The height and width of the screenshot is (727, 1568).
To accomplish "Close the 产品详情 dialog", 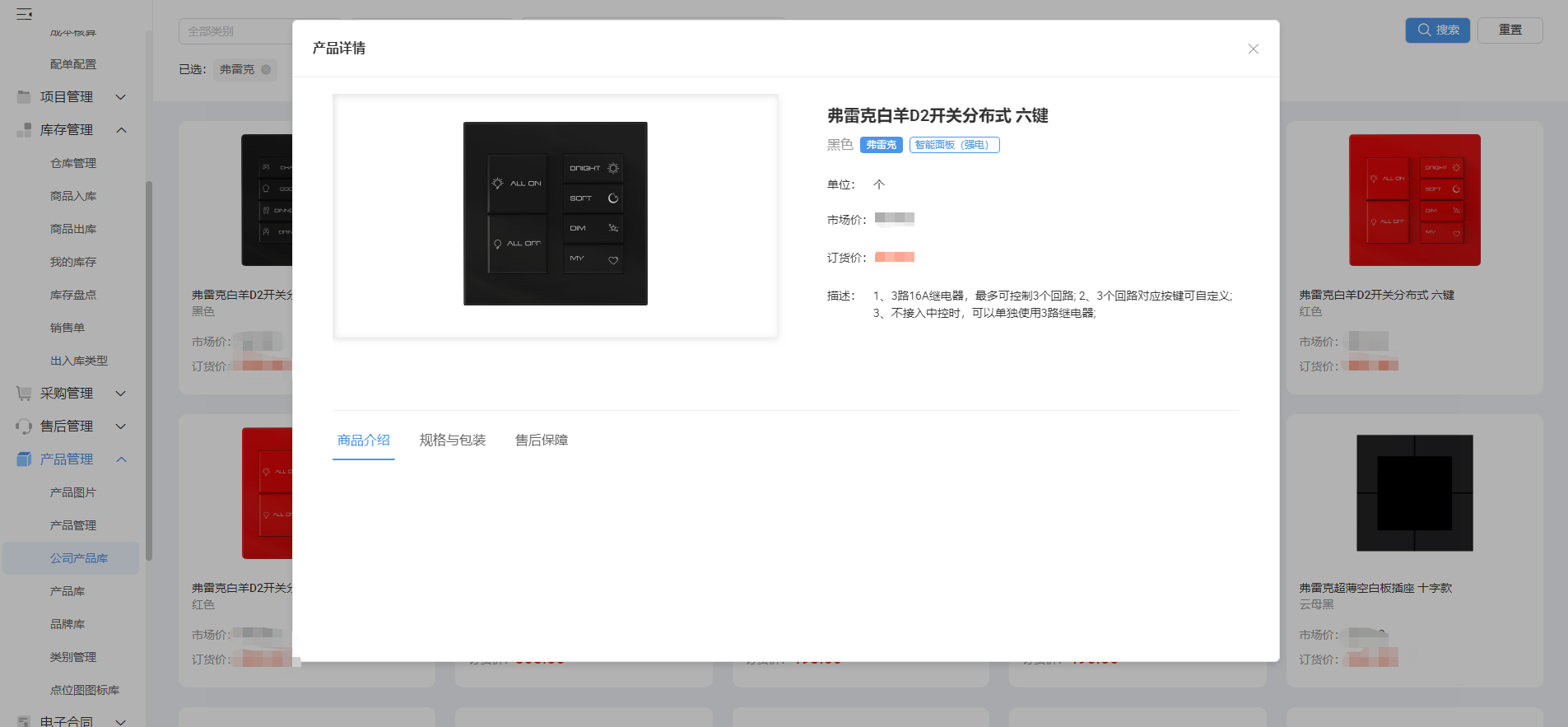I will tap(1253, 49).
